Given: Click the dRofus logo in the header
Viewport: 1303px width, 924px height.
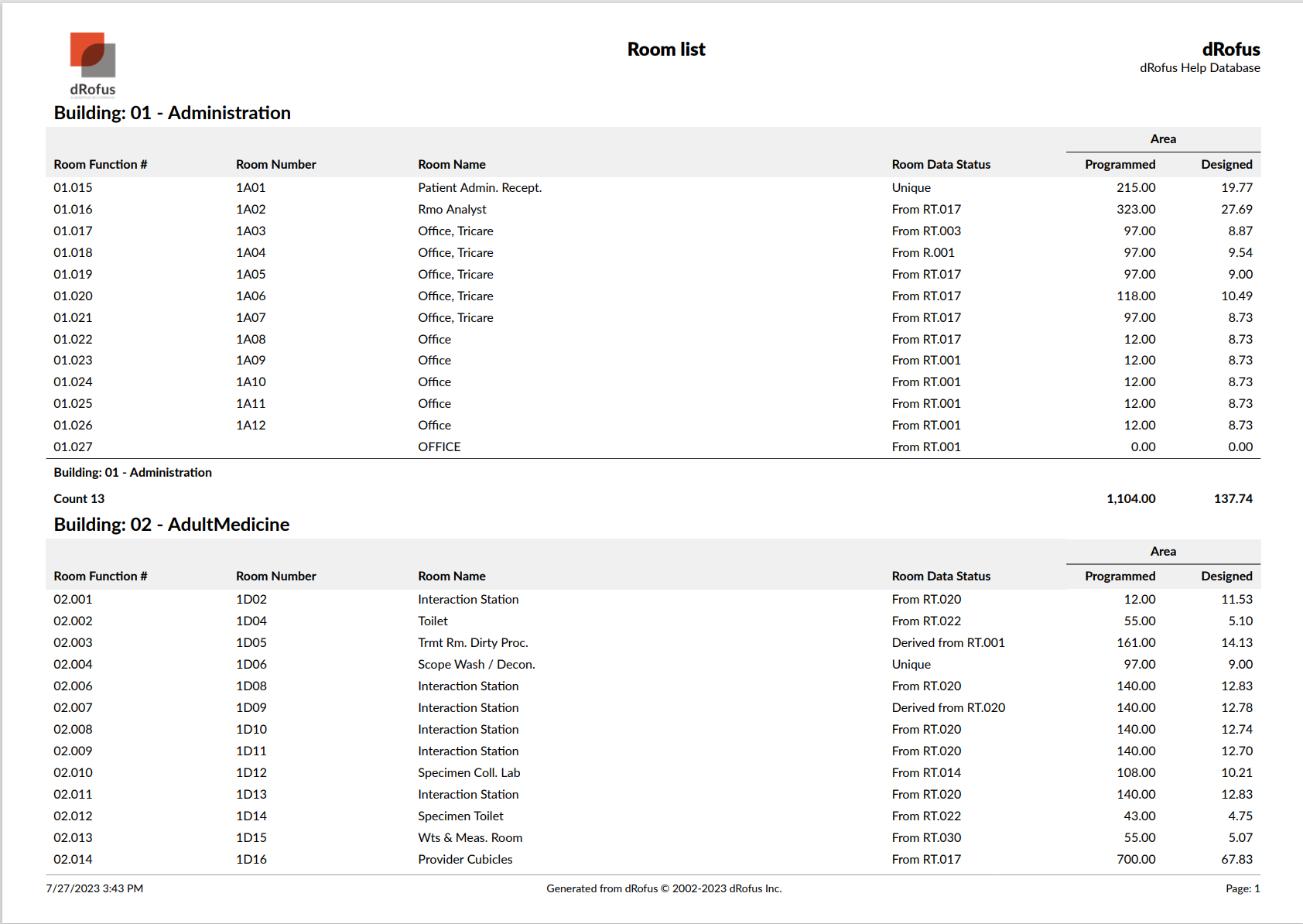Looking at the screenshot, I should pyautogui.click(x=93, y=63).
